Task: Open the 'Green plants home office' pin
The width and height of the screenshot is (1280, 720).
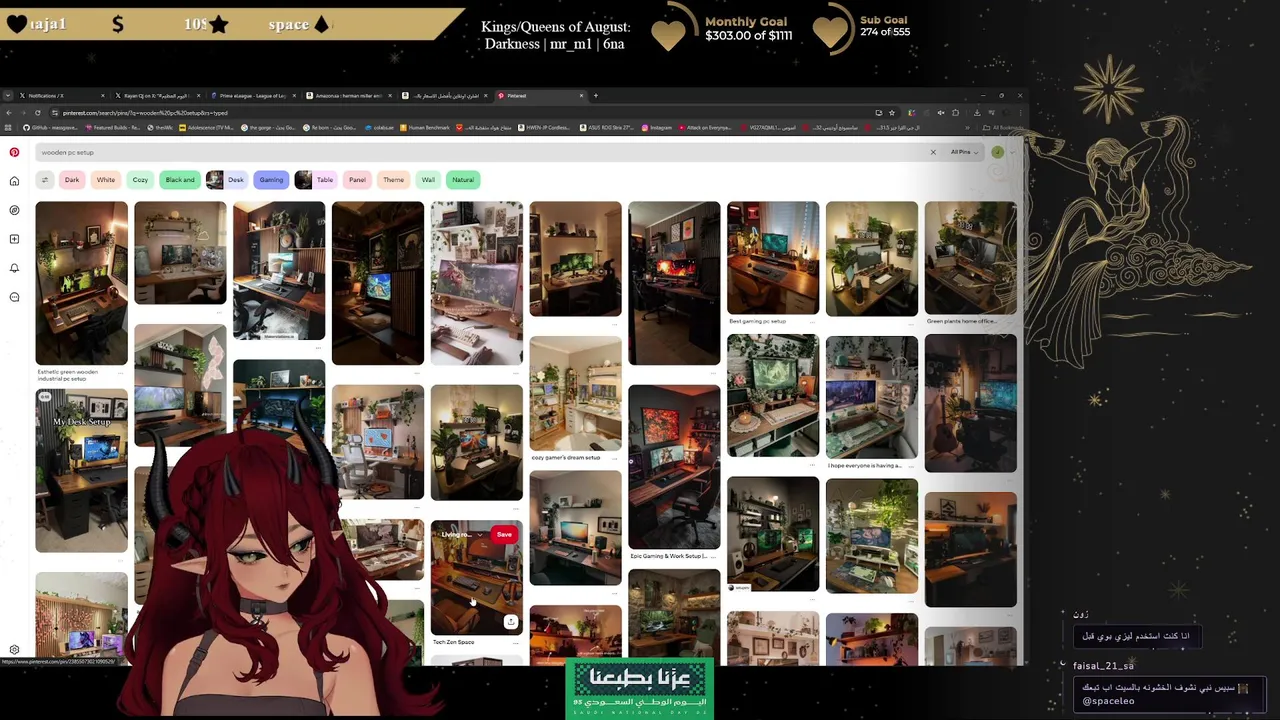Action: 970,258
